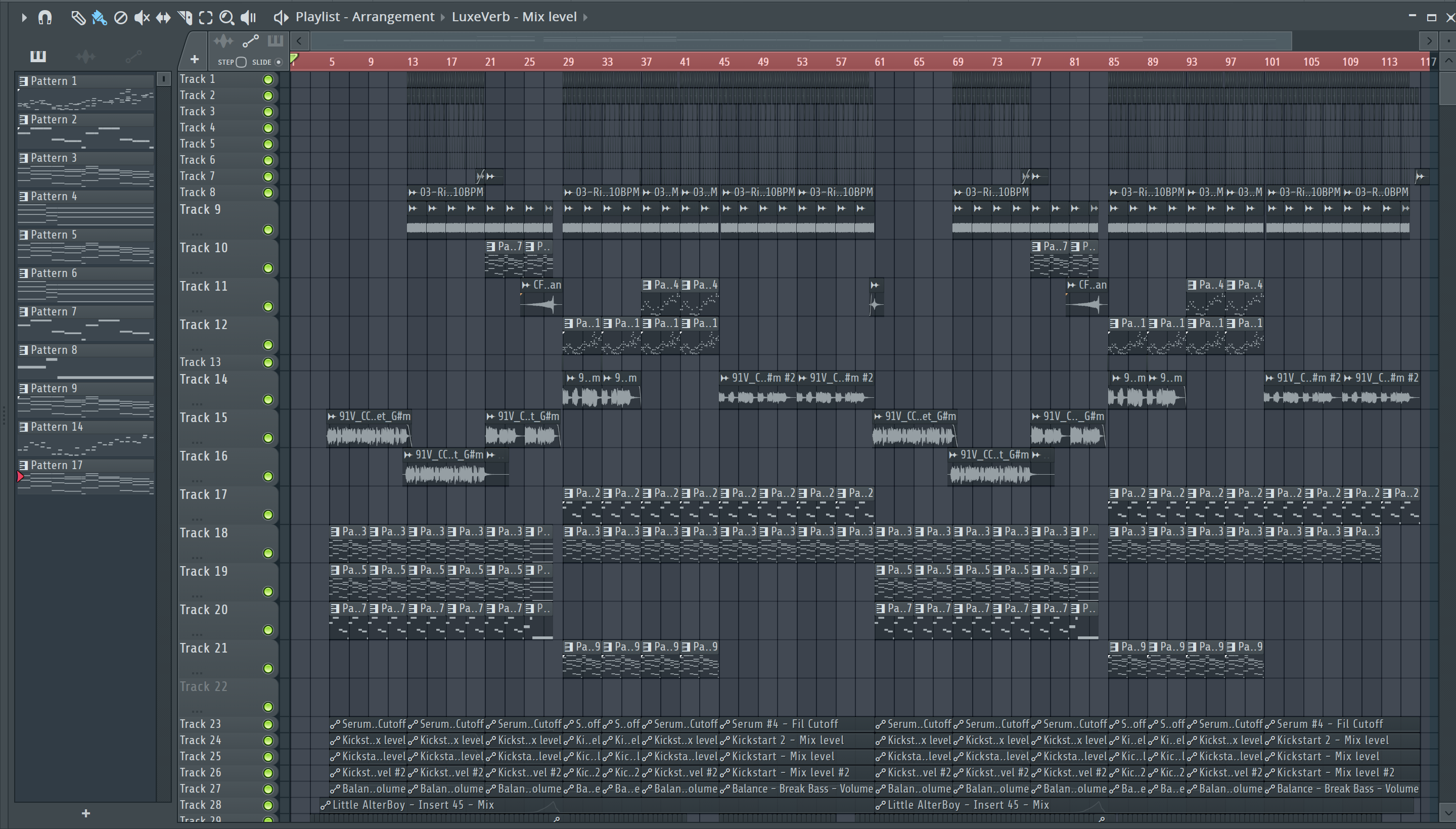
Task: Select the Delete tool
Action: click(x=120, y=18)
